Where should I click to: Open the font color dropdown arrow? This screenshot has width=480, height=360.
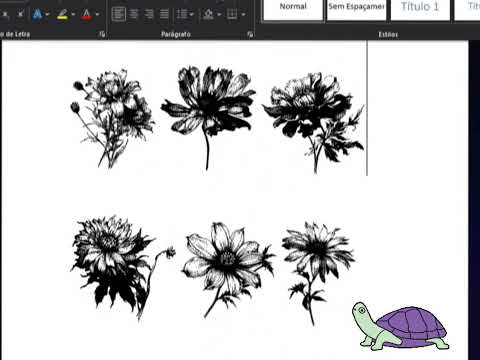tap(97, 14)
